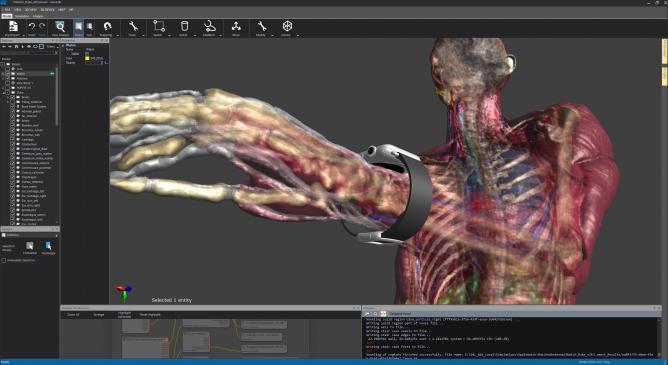Click the Solids cylinder tool icon
The image size is (668, 365).
[184, 26]
